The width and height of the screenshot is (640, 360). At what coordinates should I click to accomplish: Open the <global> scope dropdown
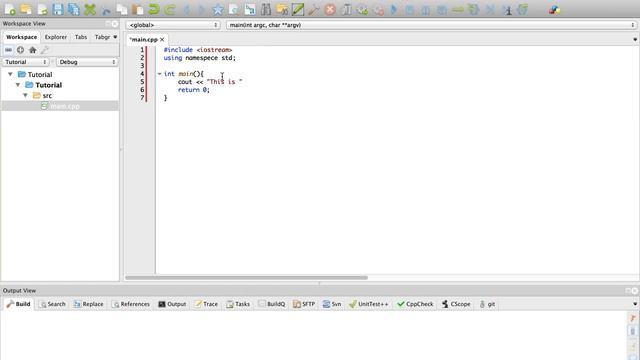[x=173, y=25]
